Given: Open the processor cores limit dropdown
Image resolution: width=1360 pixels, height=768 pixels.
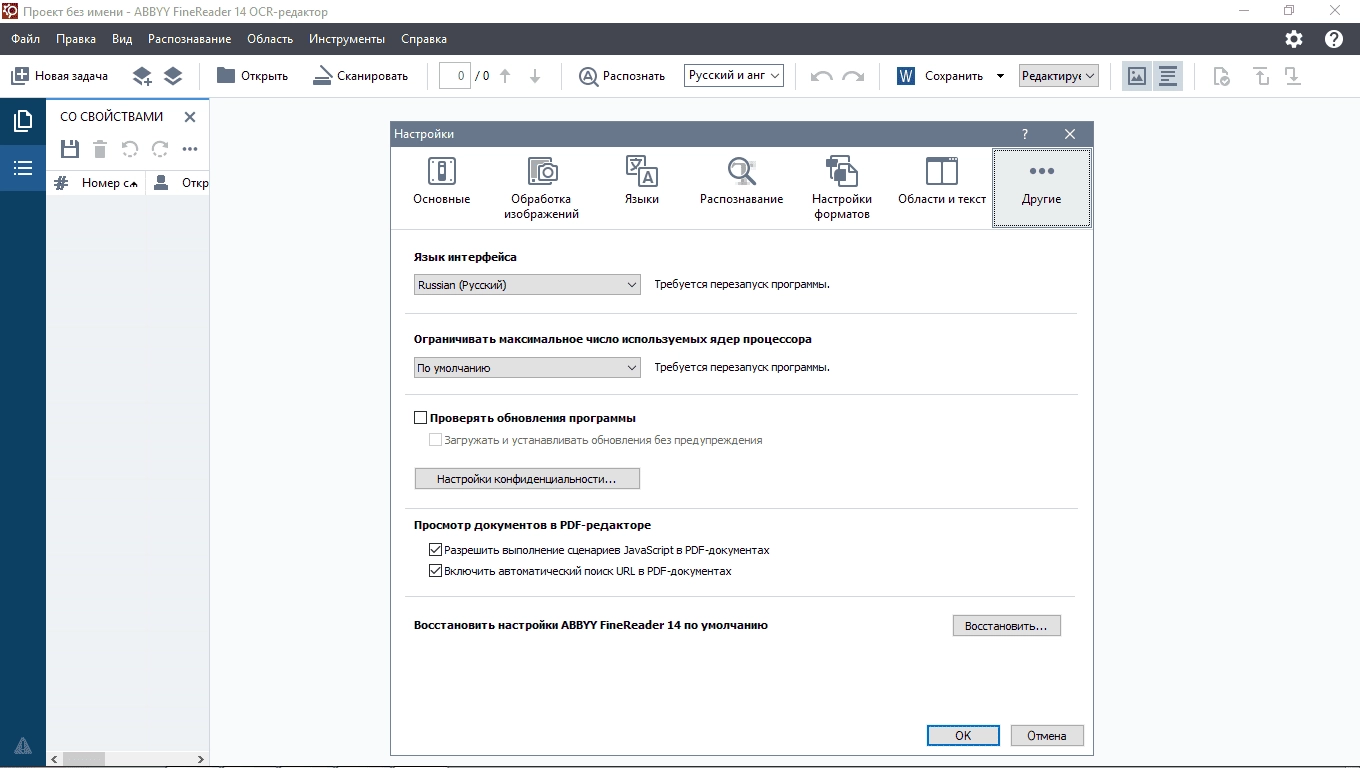Looking at the screenshot, I should 527,368.
